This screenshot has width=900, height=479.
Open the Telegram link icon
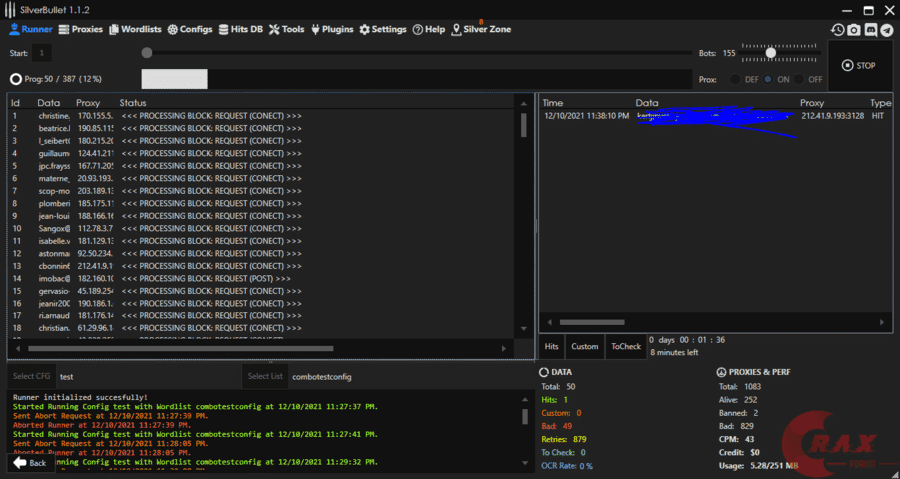click(887, 30)
